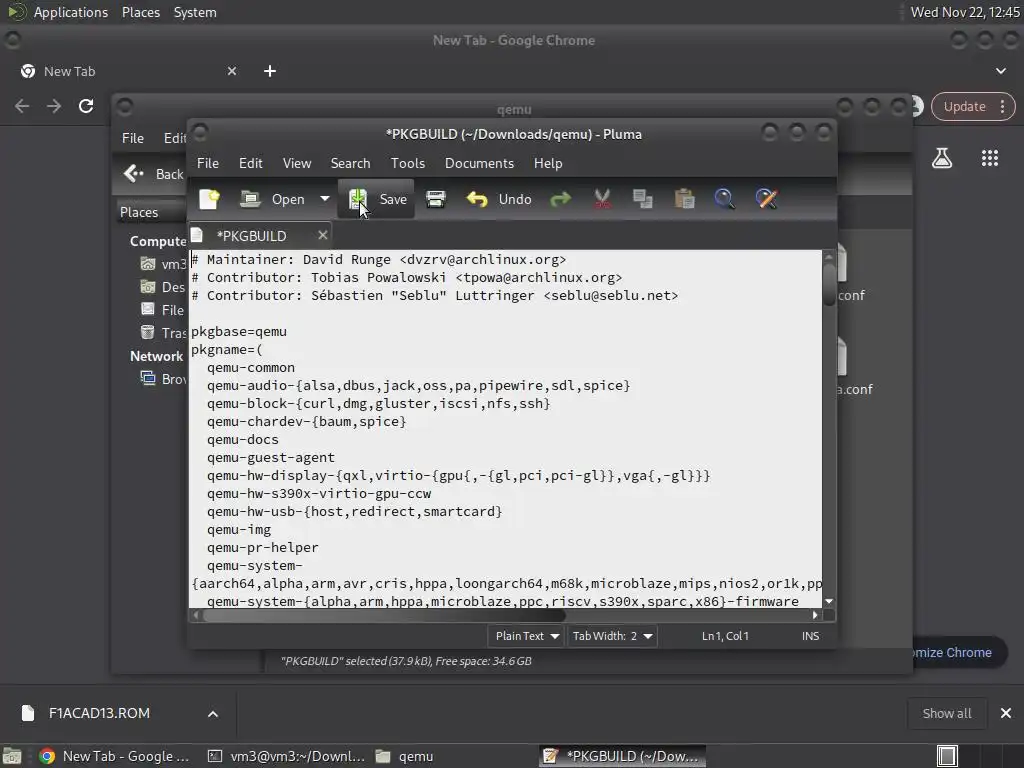The image size is (1024, 768).
Task: Close the *PKGBUILD tab
Action: pos(323,235)
